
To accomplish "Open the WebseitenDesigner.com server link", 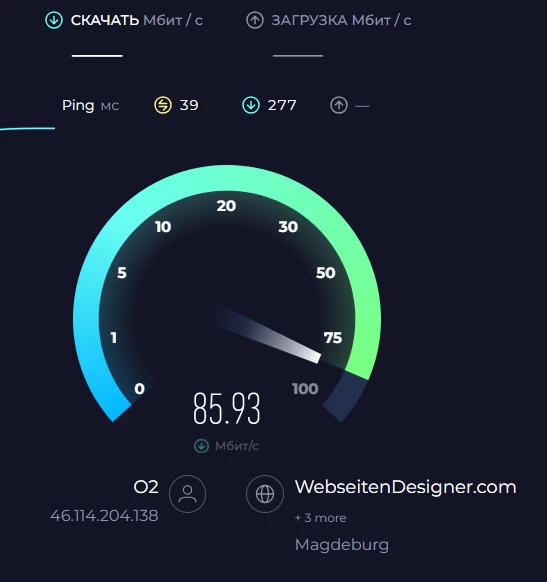I will click(x=406, y=487).
